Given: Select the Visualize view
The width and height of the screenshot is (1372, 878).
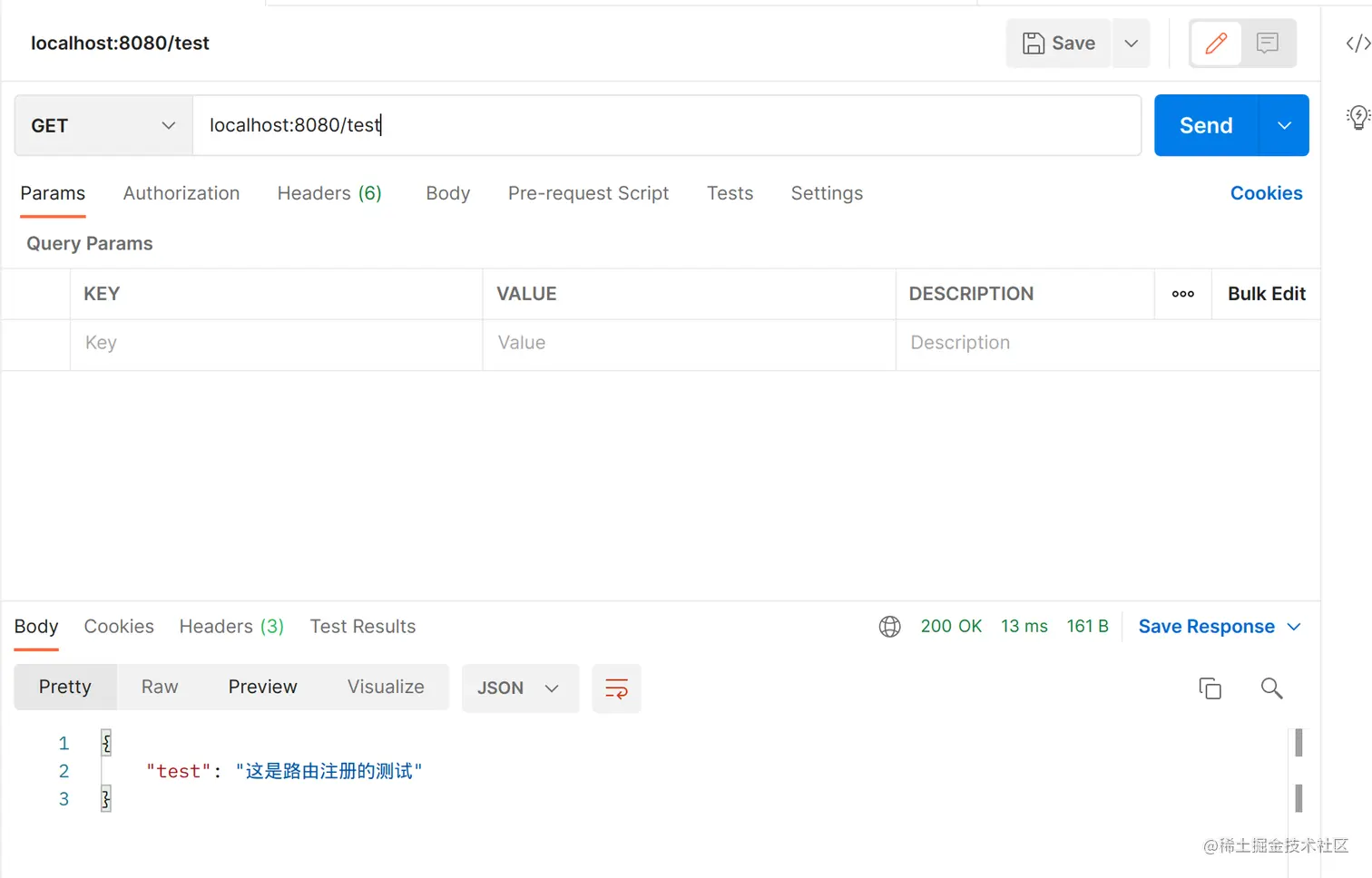Looking at the screenshot, I should pyautogui.click(x=386, y=688).
